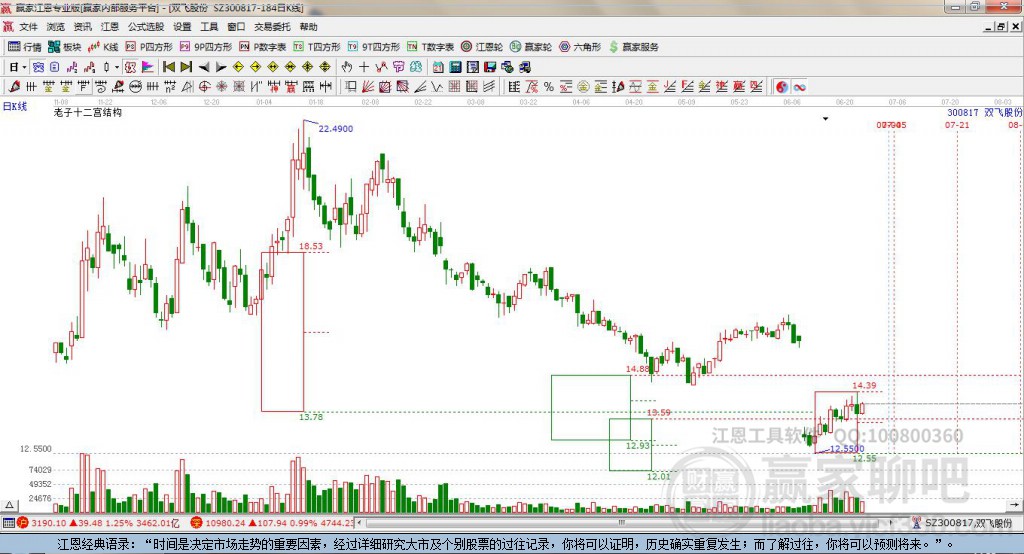Open the 9T四方形 tool

[374, 47]
